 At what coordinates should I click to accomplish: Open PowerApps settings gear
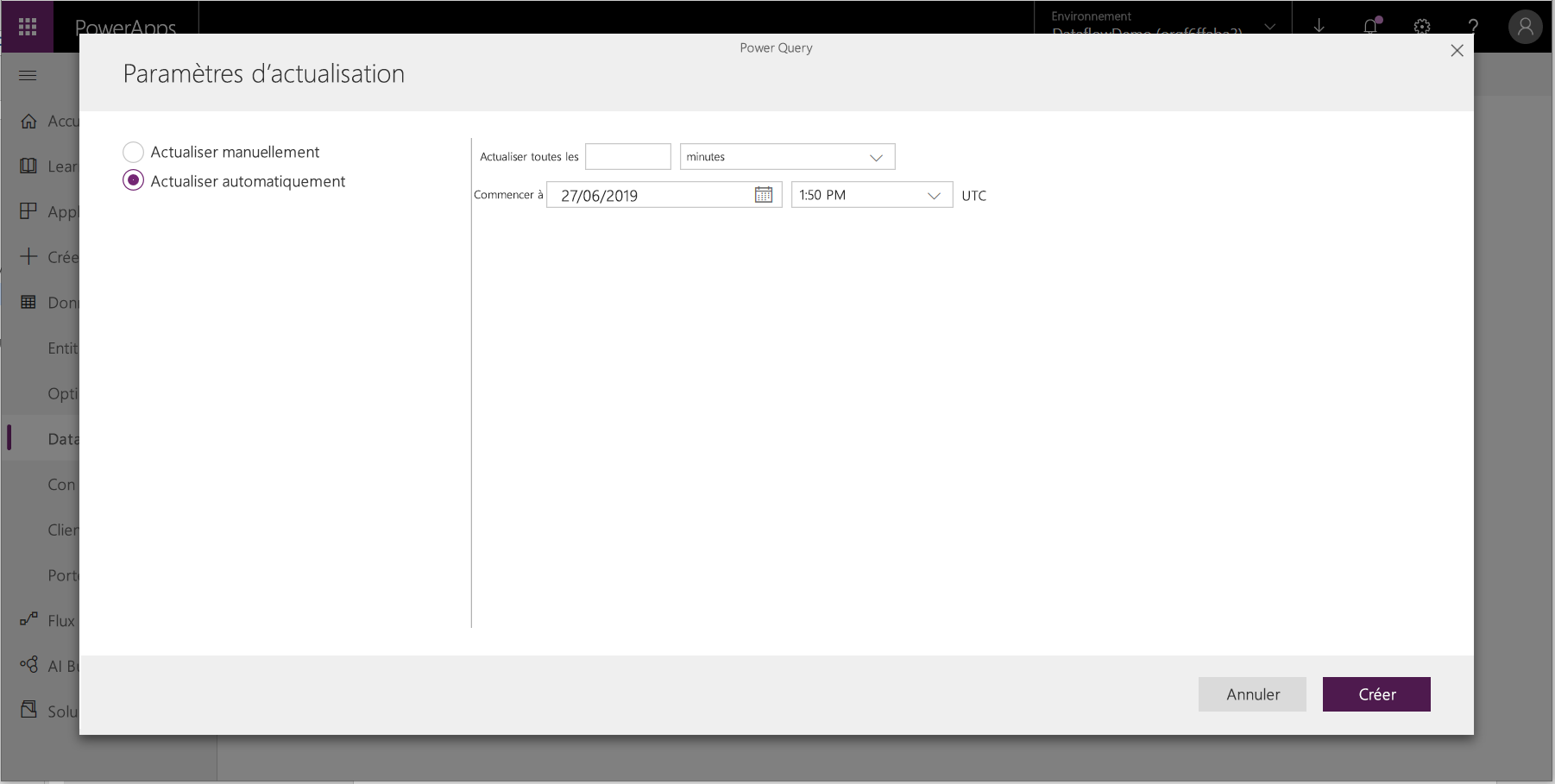pos(1422,27)
